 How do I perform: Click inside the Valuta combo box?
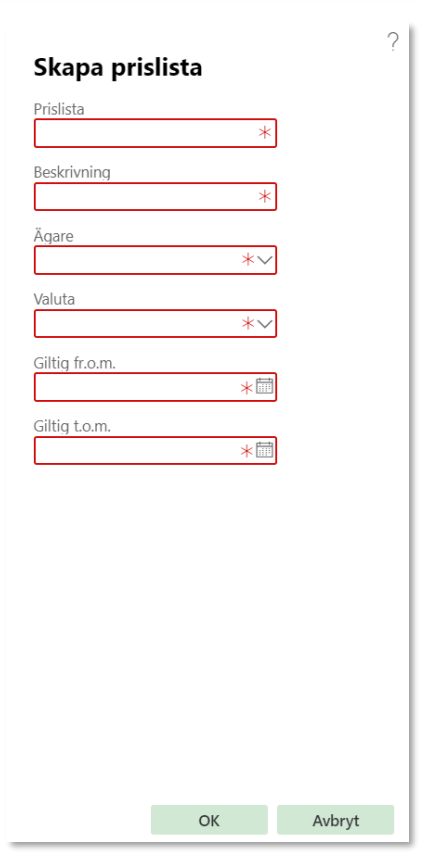(x=155, y=324)
